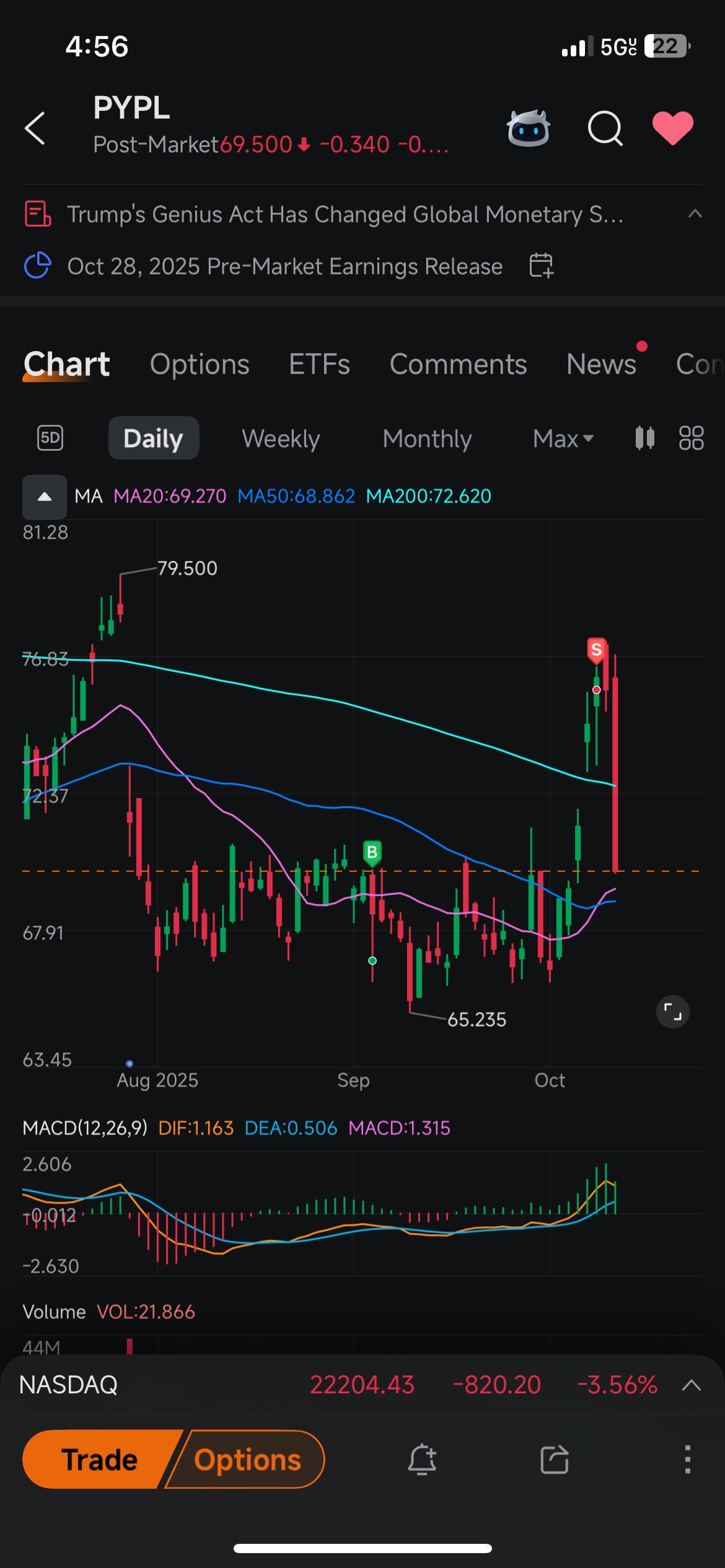
Task: Tap the Volume indicator label
Action: pyautogui.click(x=54, y=1312)
